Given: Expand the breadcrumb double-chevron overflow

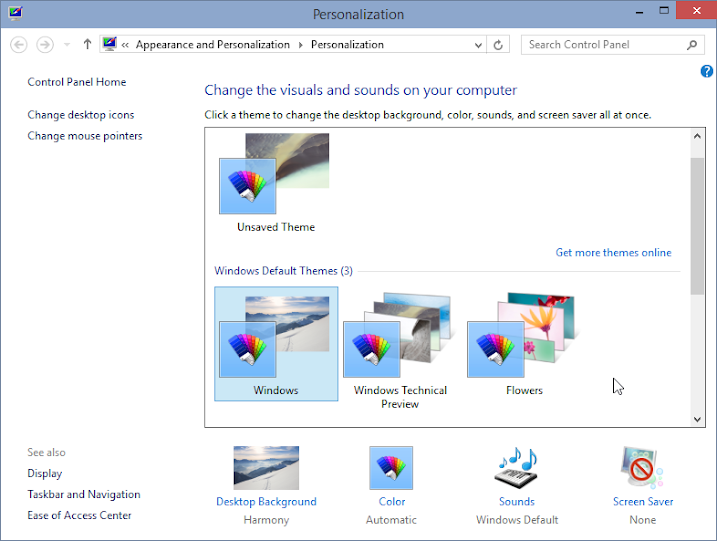Looking at the screenshot, I should [x=125, y=45].
